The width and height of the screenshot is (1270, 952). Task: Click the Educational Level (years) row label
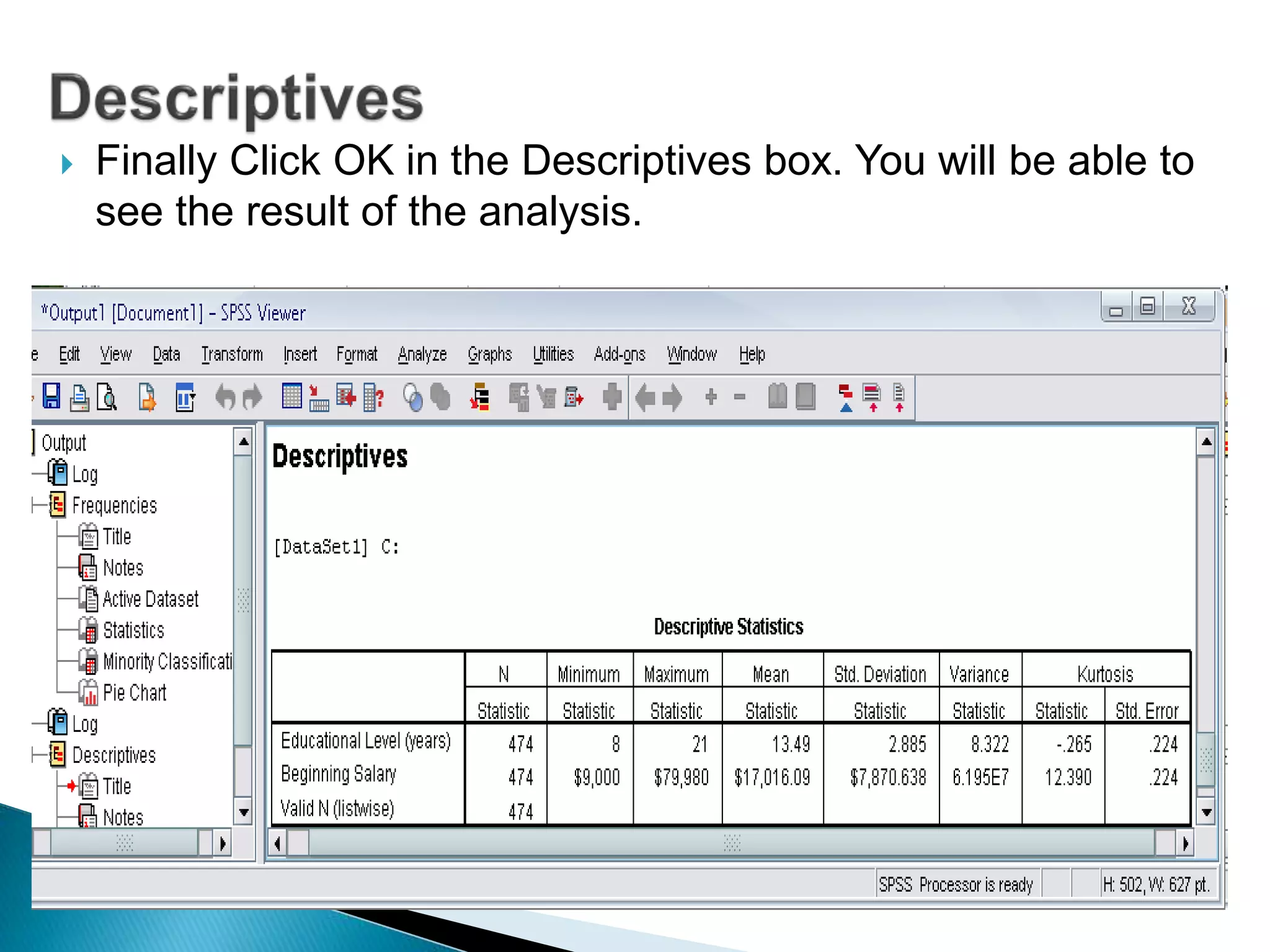coord(365,741)
